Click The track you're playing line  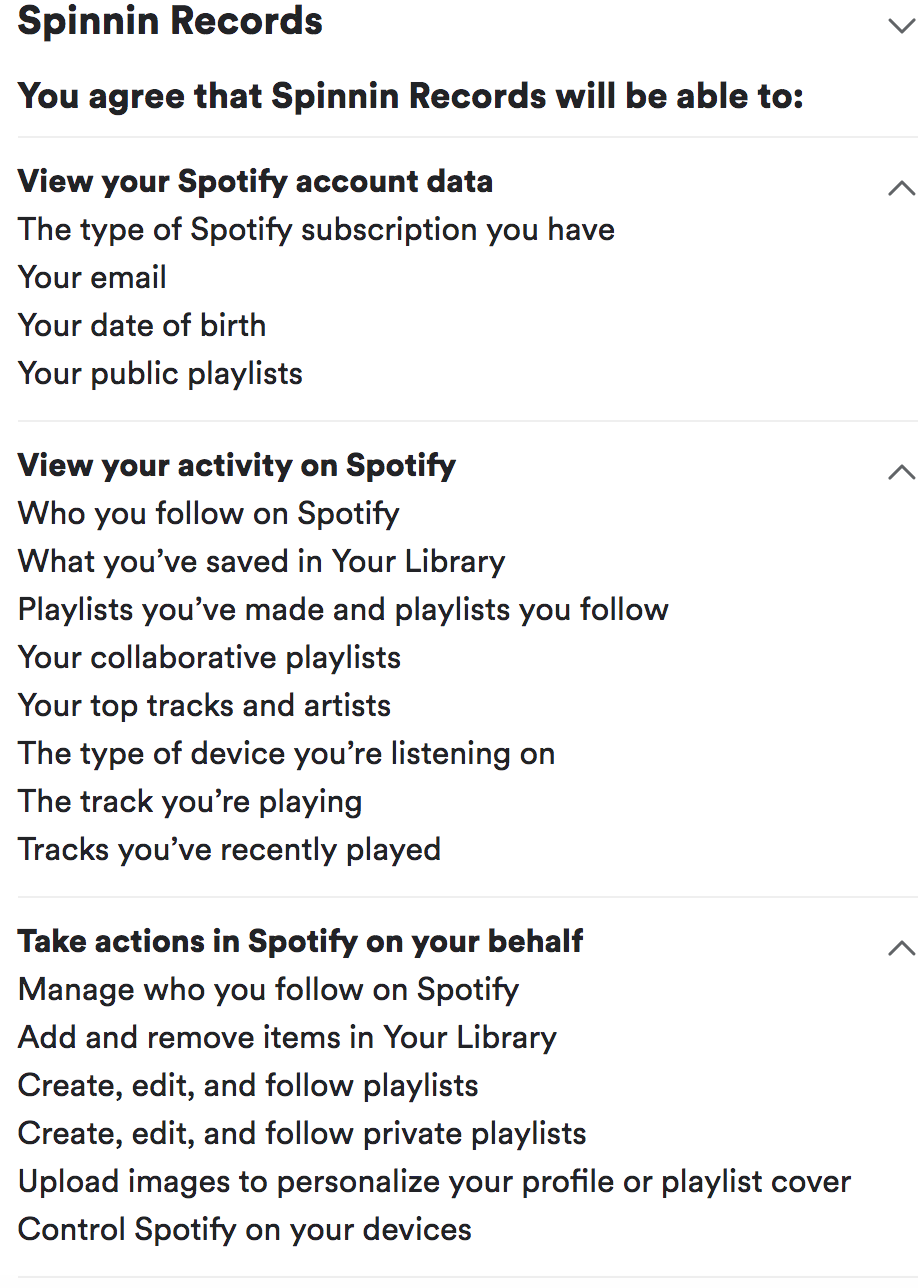tap(190, 801)
